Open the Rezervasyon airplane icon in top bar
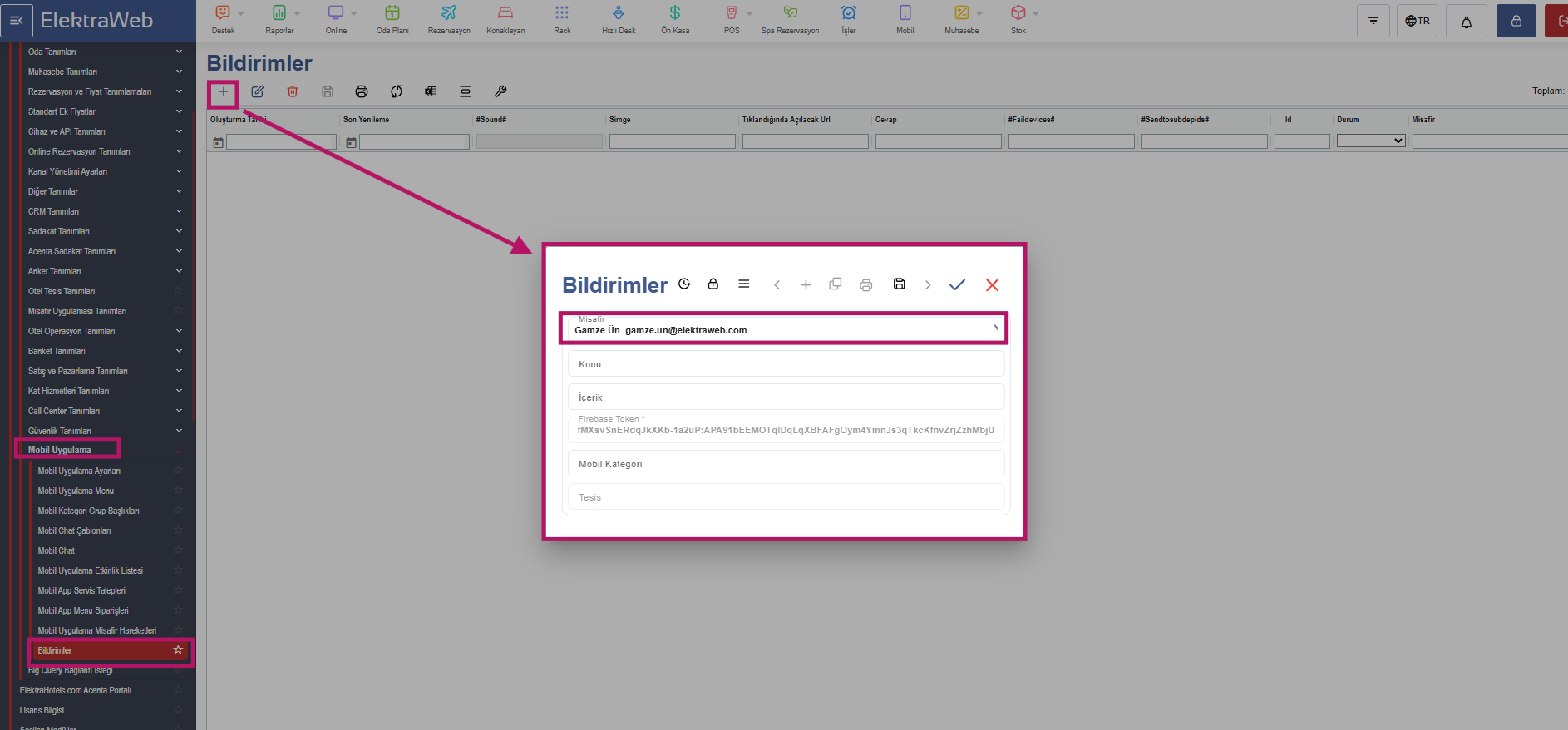Image resolution: width=1568 pixels, height=730 pixels. click(x=449, y=20)
